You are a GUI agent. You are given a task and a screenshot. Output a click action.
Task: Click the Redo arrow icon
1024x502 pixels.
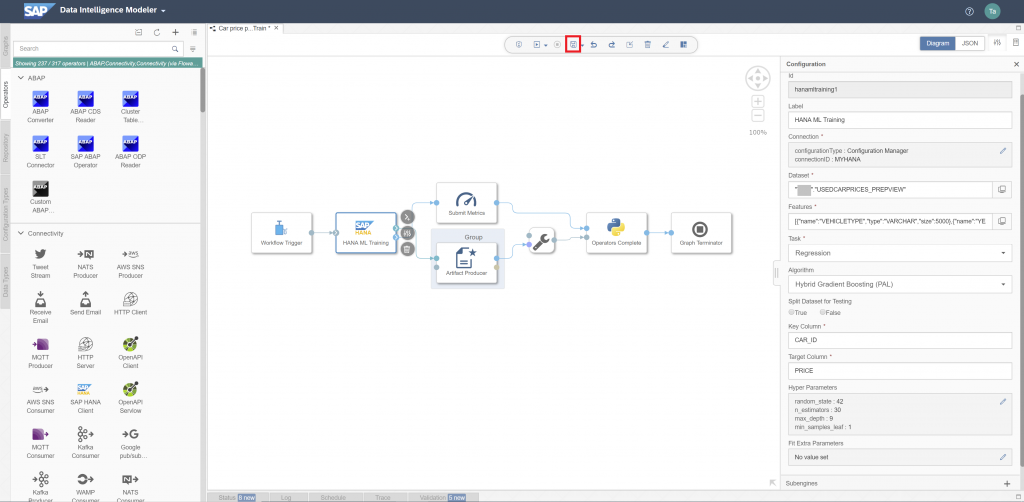(x=612, y=44)
